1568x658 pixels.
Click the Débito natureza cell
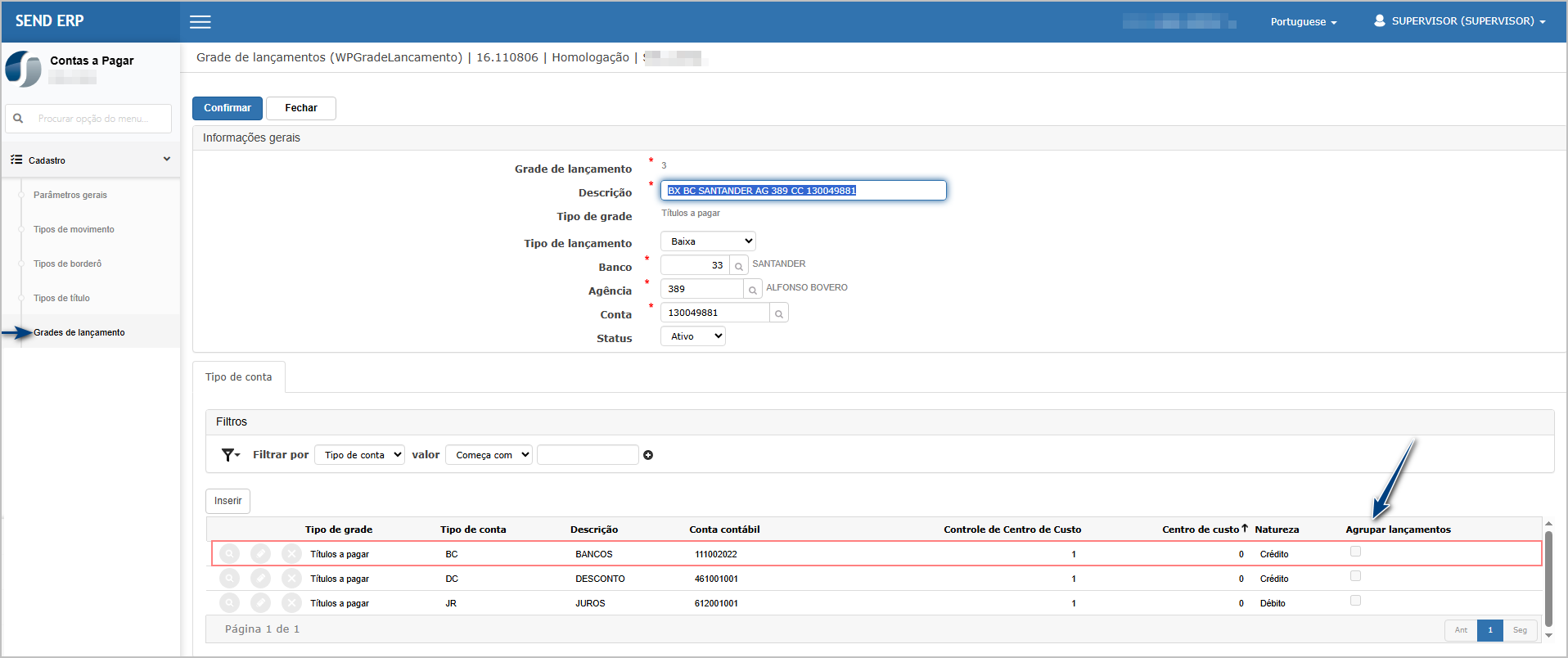1273,603
